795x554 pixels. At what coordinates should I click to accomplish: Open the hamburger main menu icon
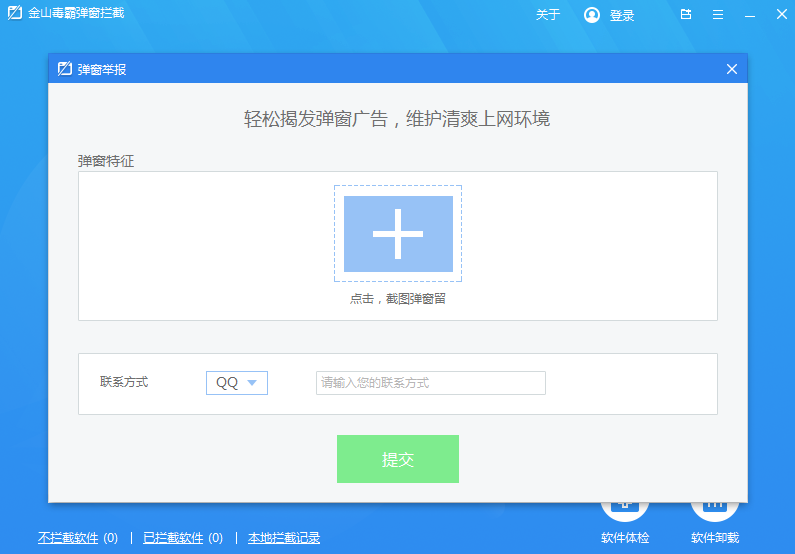click(718, 15)
